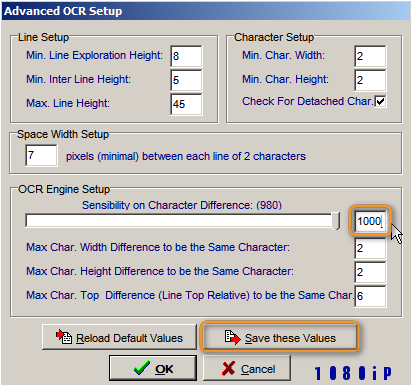Click the Min. Inter Line Height field
Image resolution: width=411 pixels, height=385 pixels.
pos(186,80)
